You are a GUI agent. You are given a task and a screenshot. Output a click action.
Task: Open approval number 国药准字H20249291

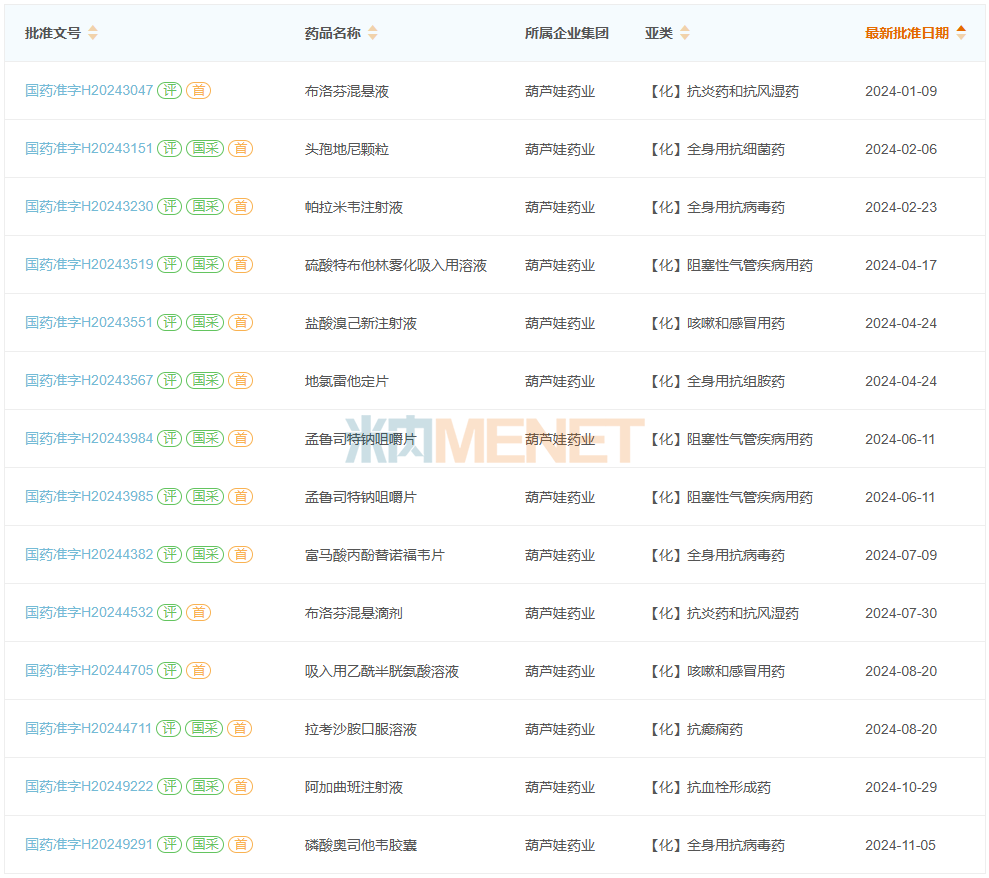pos(89,845)
